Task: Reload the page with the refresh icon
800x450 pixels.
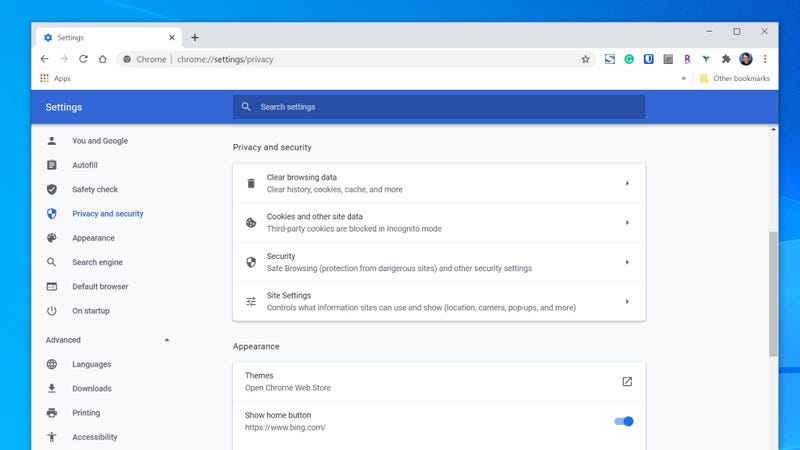Action: pyautogui.click(x=83, y=59)
